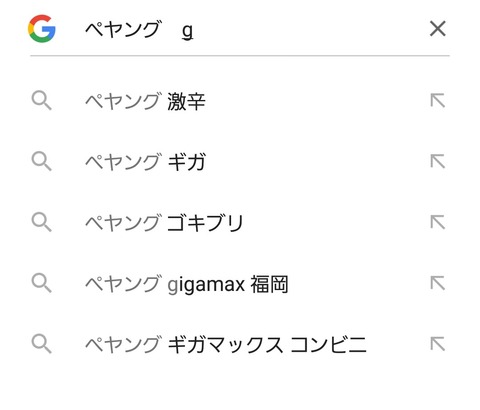Click magnifier icon next to gigamax 福岡
This screenshot has height=410, width=480.
click(42, 283)
